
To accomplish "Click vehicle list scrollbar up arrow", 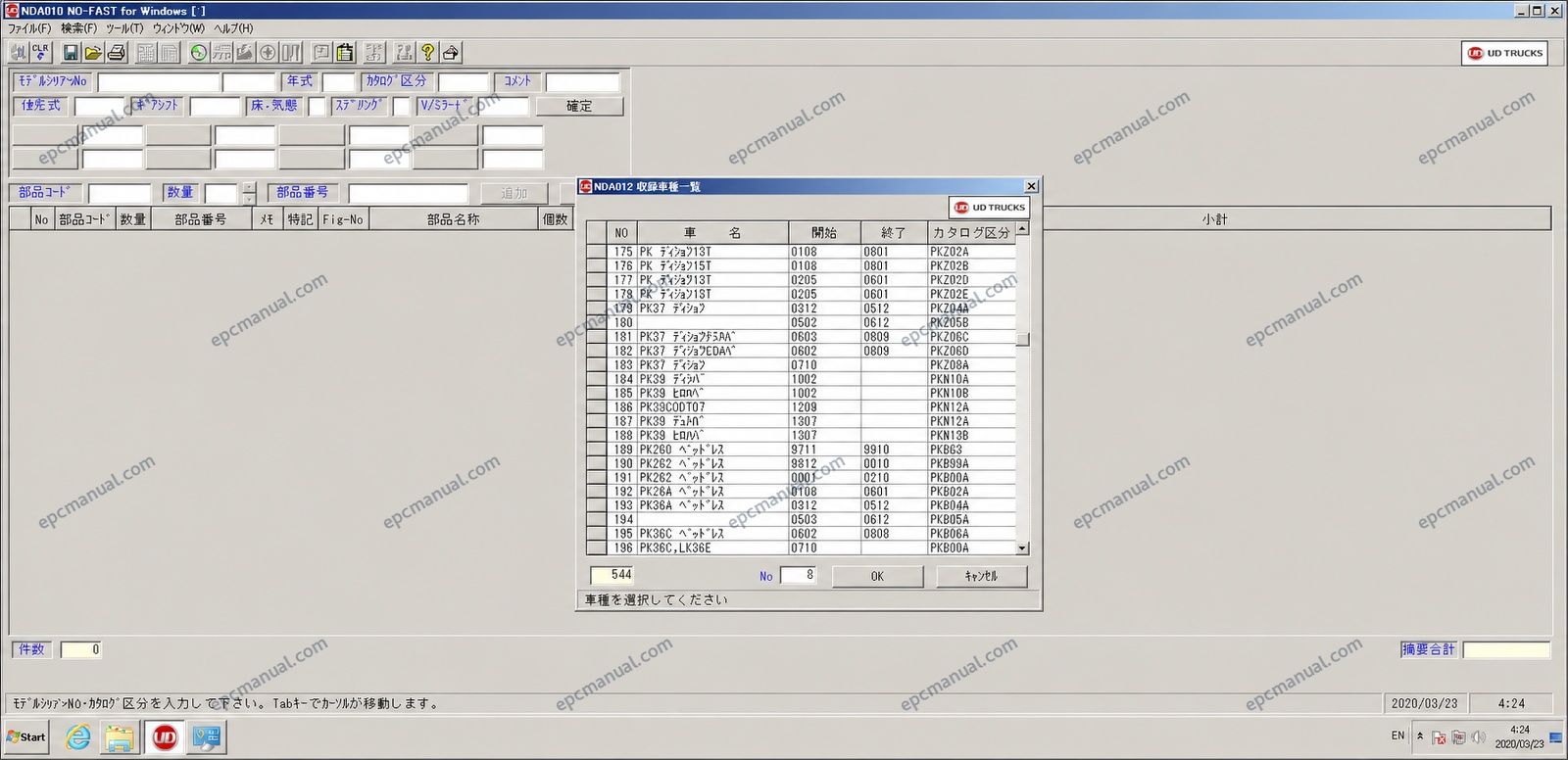I will pos(1022,228).
